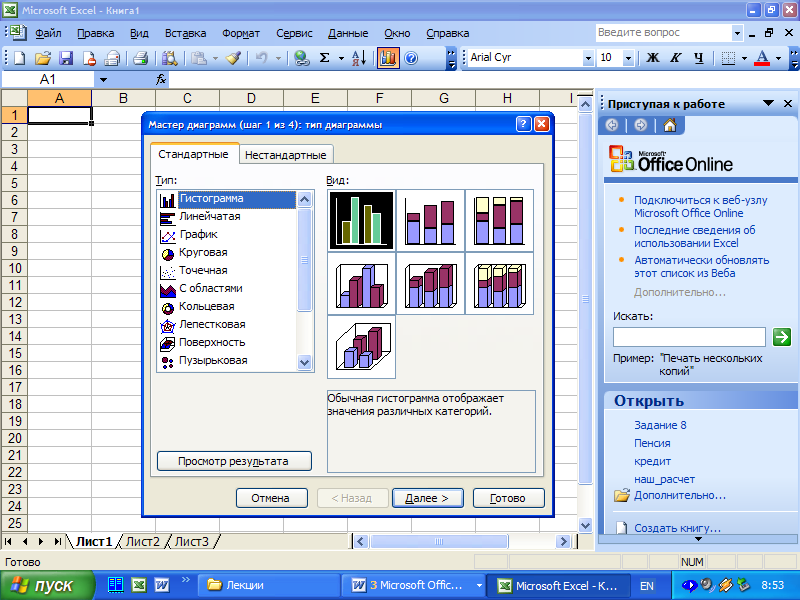800x600 pixels.
Task: Select Пузырьковая chart type
Action: [x=213, y=361]
